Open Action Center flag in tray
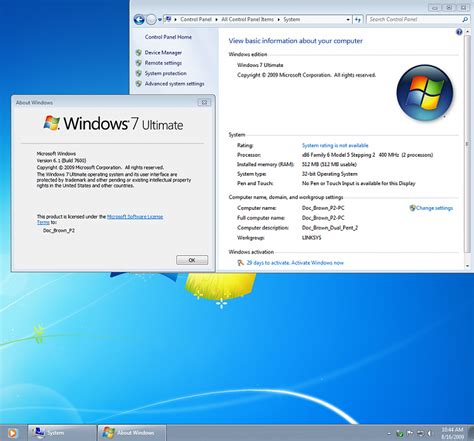Viewport: 474px width, 441px height. pyautogui.click(x=410, y=433)
